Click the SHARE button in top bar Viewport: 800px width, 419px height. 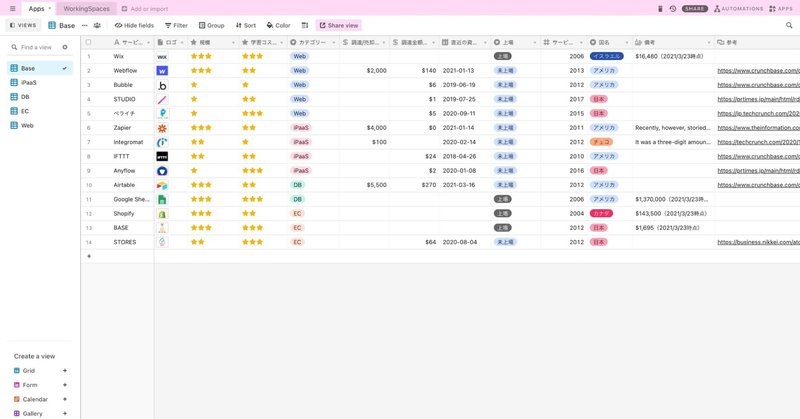[695, 9]
